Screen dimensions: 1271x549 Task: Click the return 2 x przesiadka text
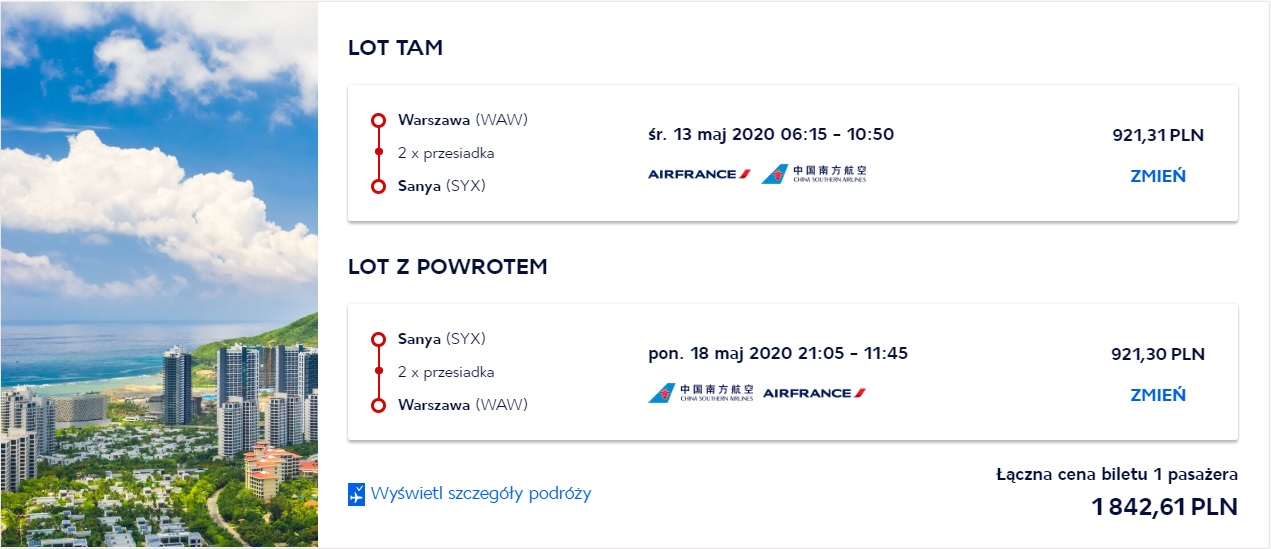[446, 372]
